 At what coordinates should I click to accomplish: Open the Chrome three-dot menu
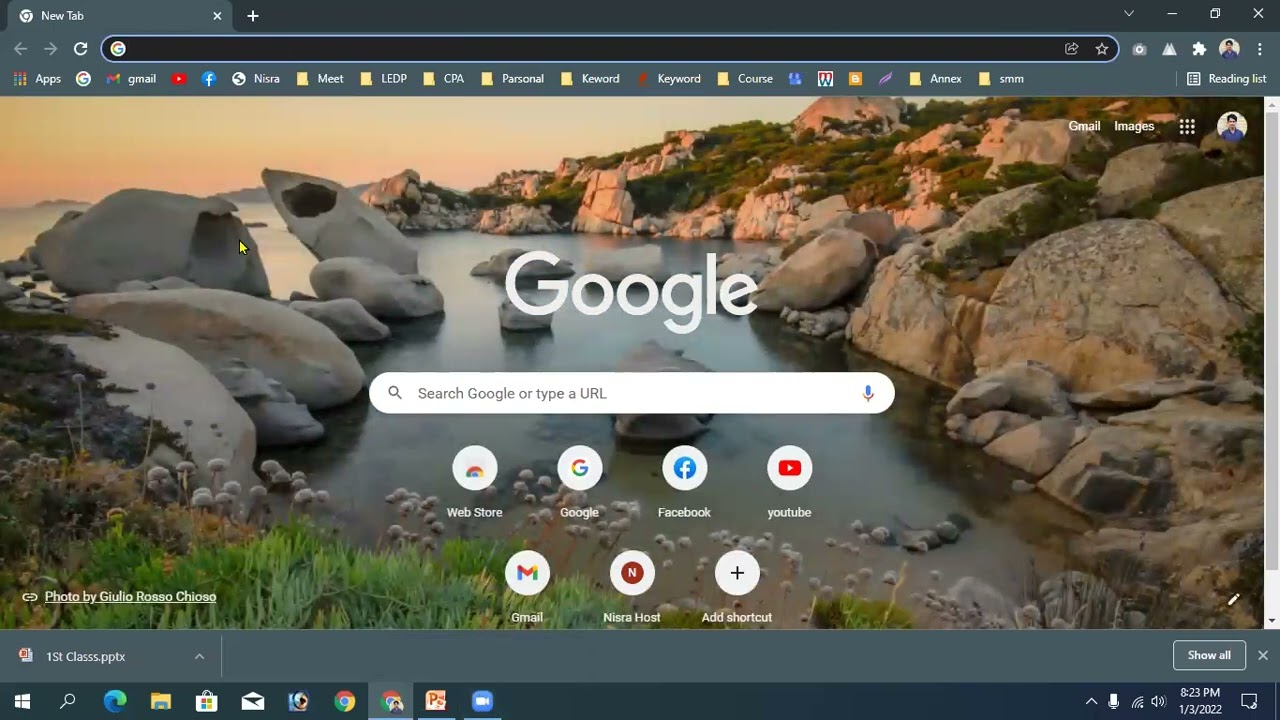click(x=1259, y=49)
